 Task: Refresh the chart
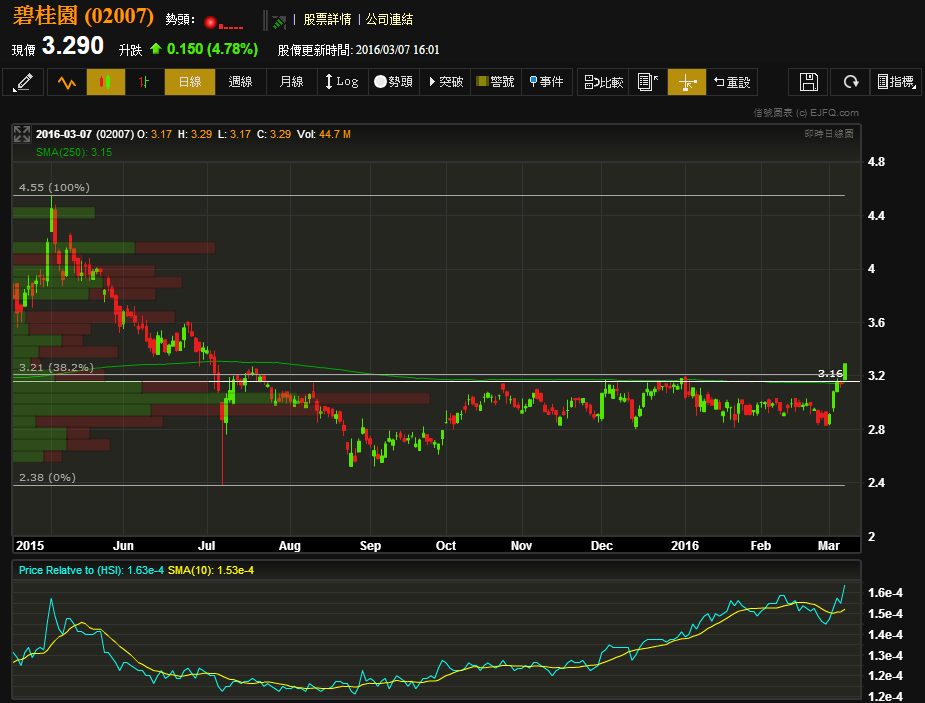click(x=851, y=82)
